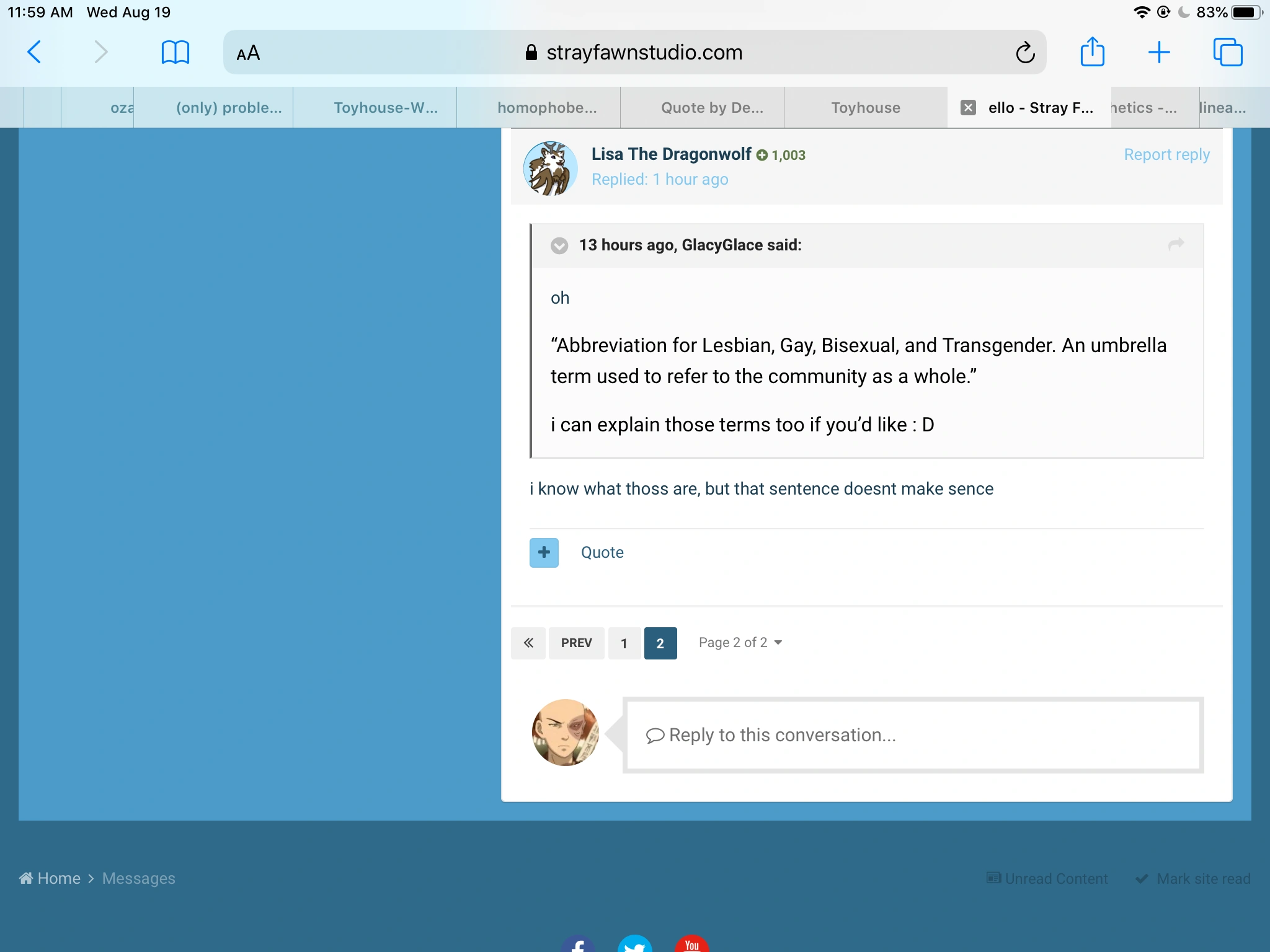
Task: Click Reply to this conversation field
Action: 912,735
